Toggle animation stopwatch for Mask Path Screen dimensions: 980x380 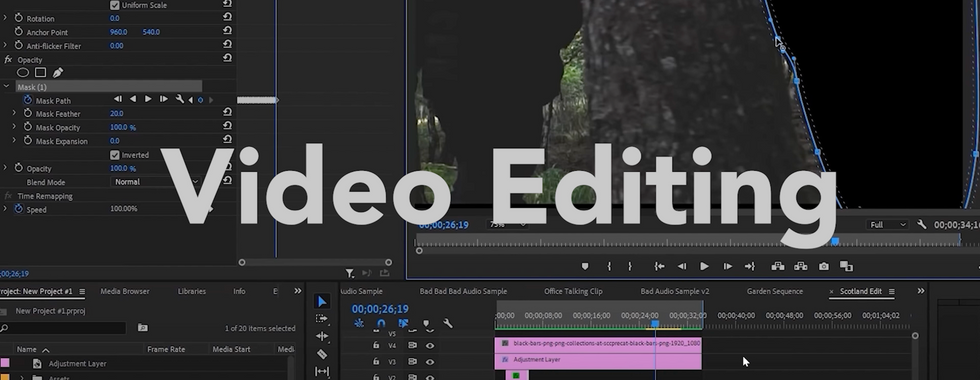pyautogui.click(x=28, y=100)
